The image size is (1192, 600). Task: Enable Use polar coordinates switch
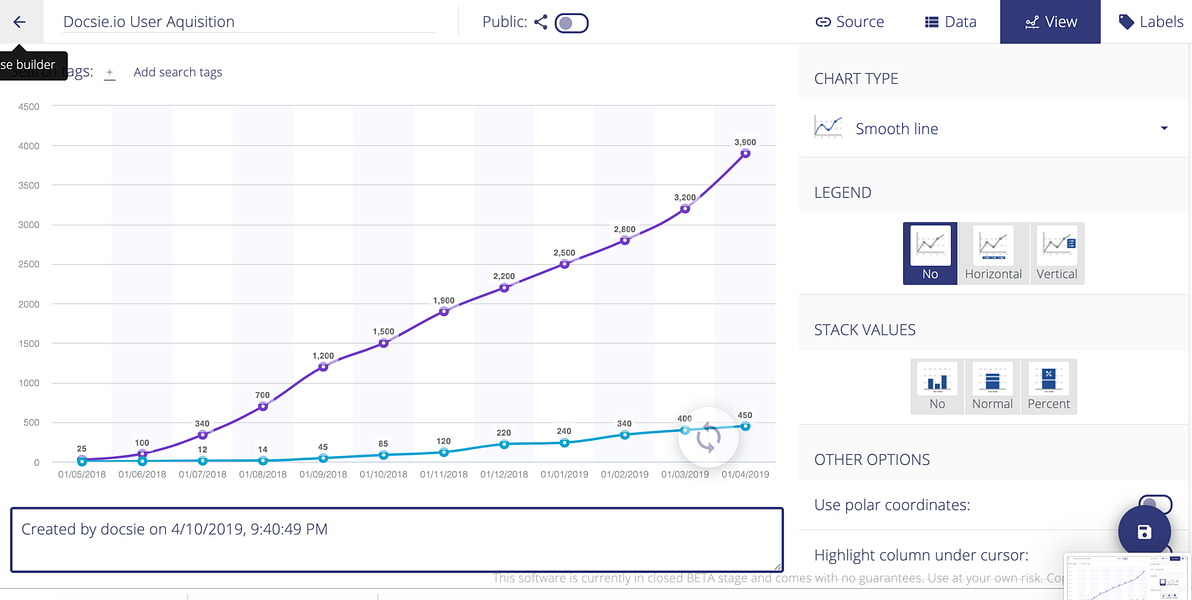pyautogui.click(x=1155, y=504)
